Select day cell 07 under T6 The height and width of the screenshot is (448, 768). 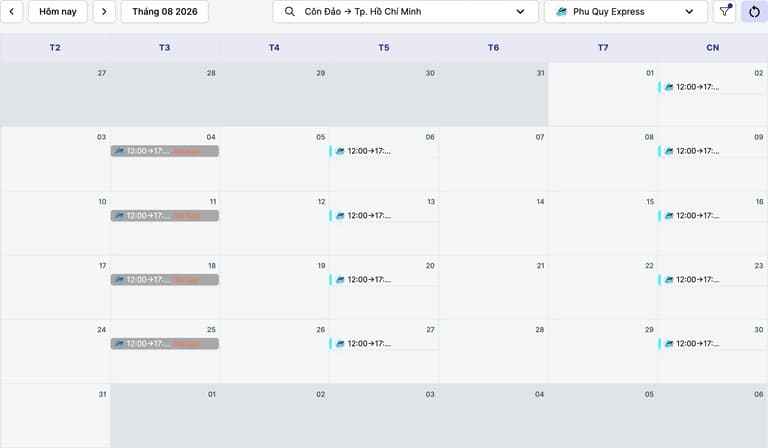(493, 159)
